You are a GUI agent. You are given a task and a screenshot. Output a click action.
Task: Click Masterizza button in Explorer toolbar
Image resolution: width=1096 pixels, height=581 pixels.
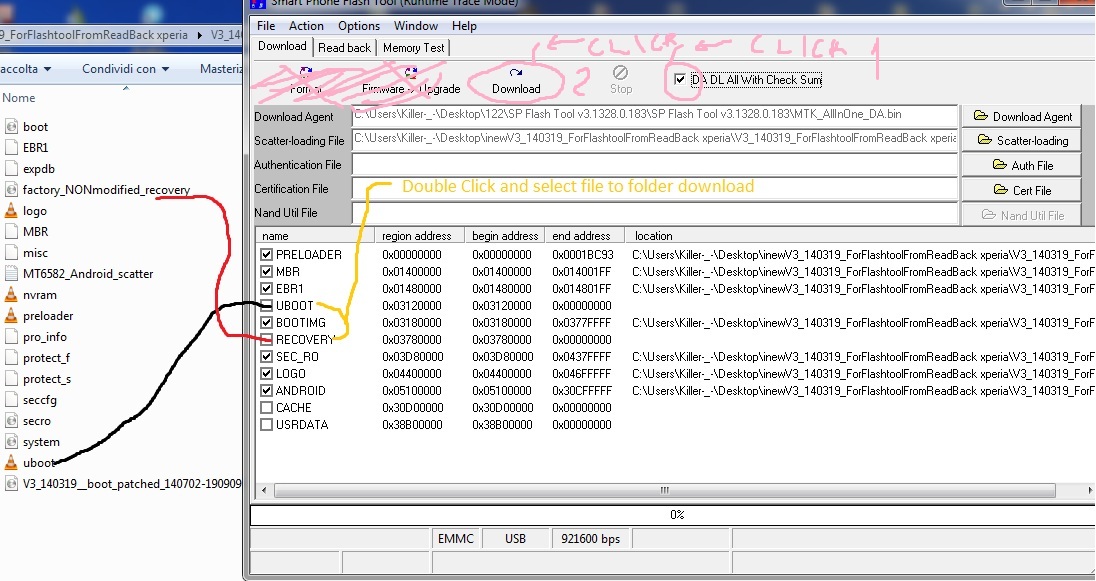(220, 69)
